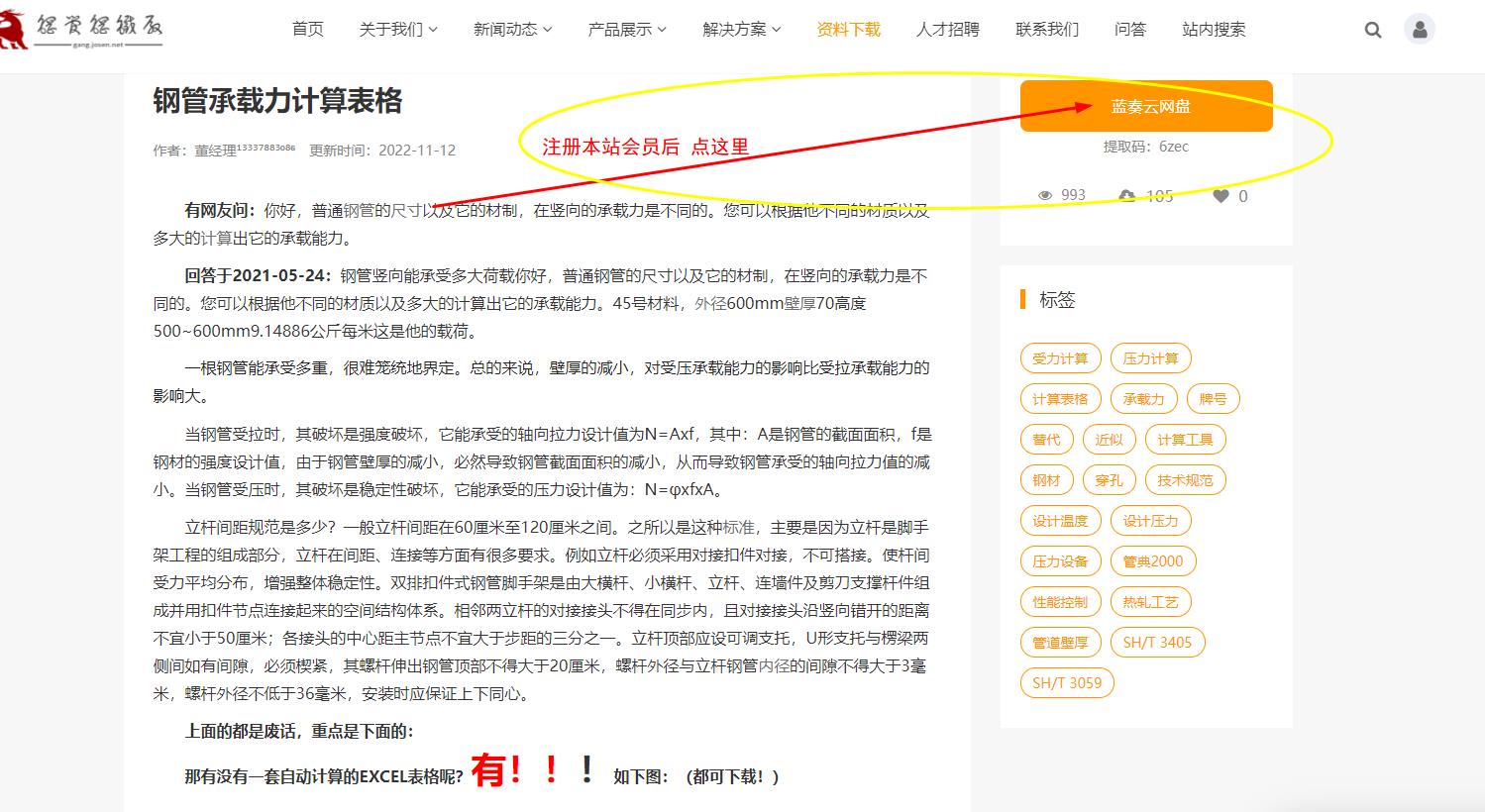This screenshot has height=812, width=1485.
Task: Expand the 产品展示 dropdown menu
Action: point(627,30)
